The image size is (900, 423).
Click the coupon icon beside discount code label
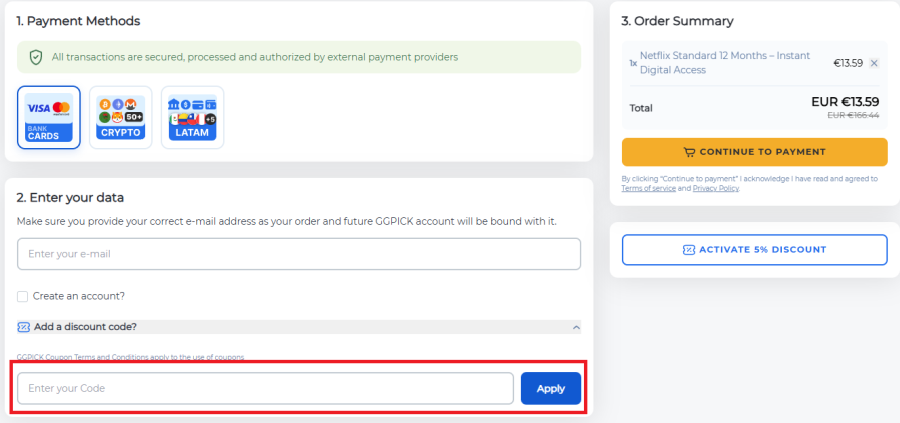23,327
